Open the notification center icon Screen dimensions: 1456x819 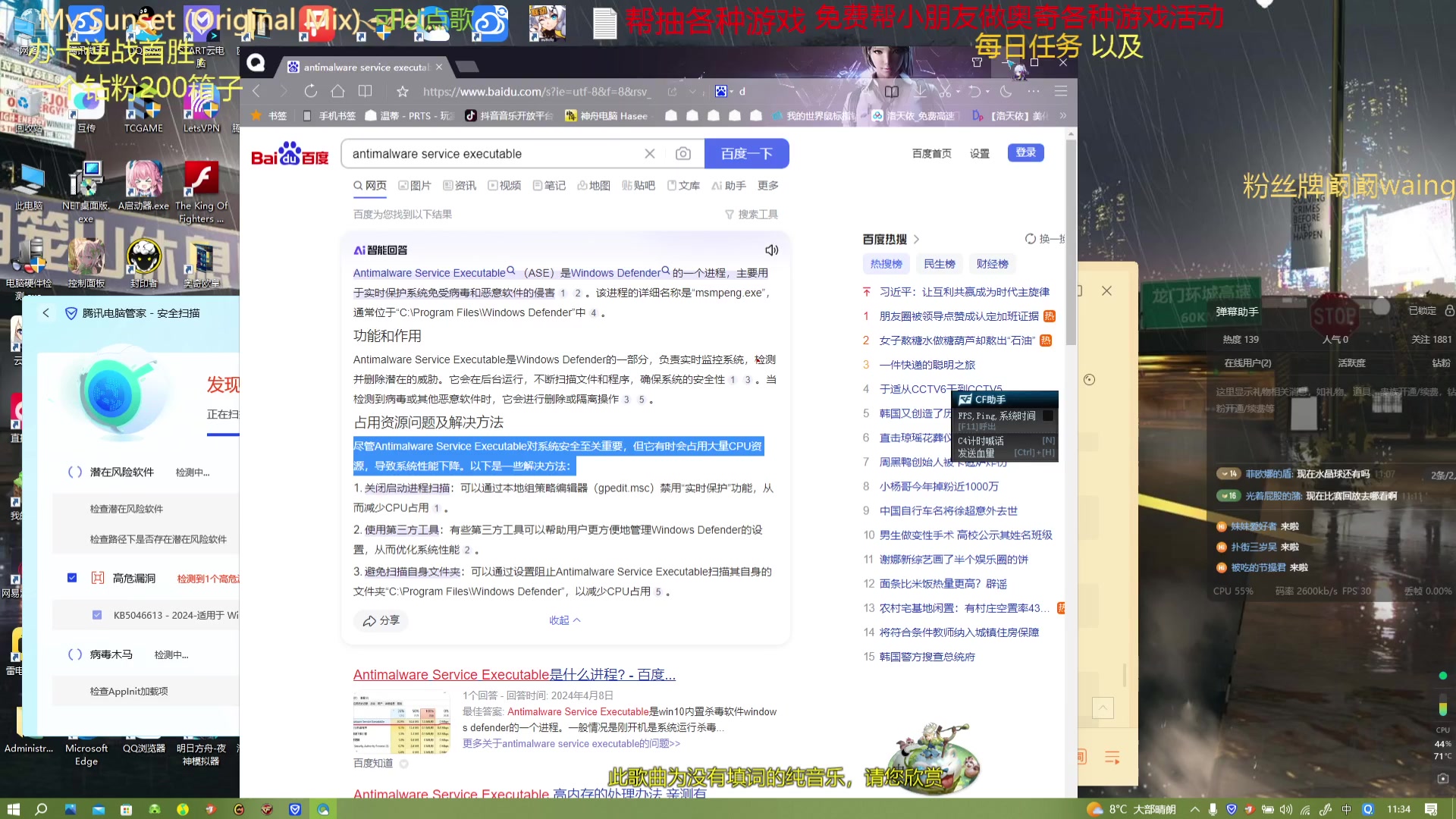1431,809
